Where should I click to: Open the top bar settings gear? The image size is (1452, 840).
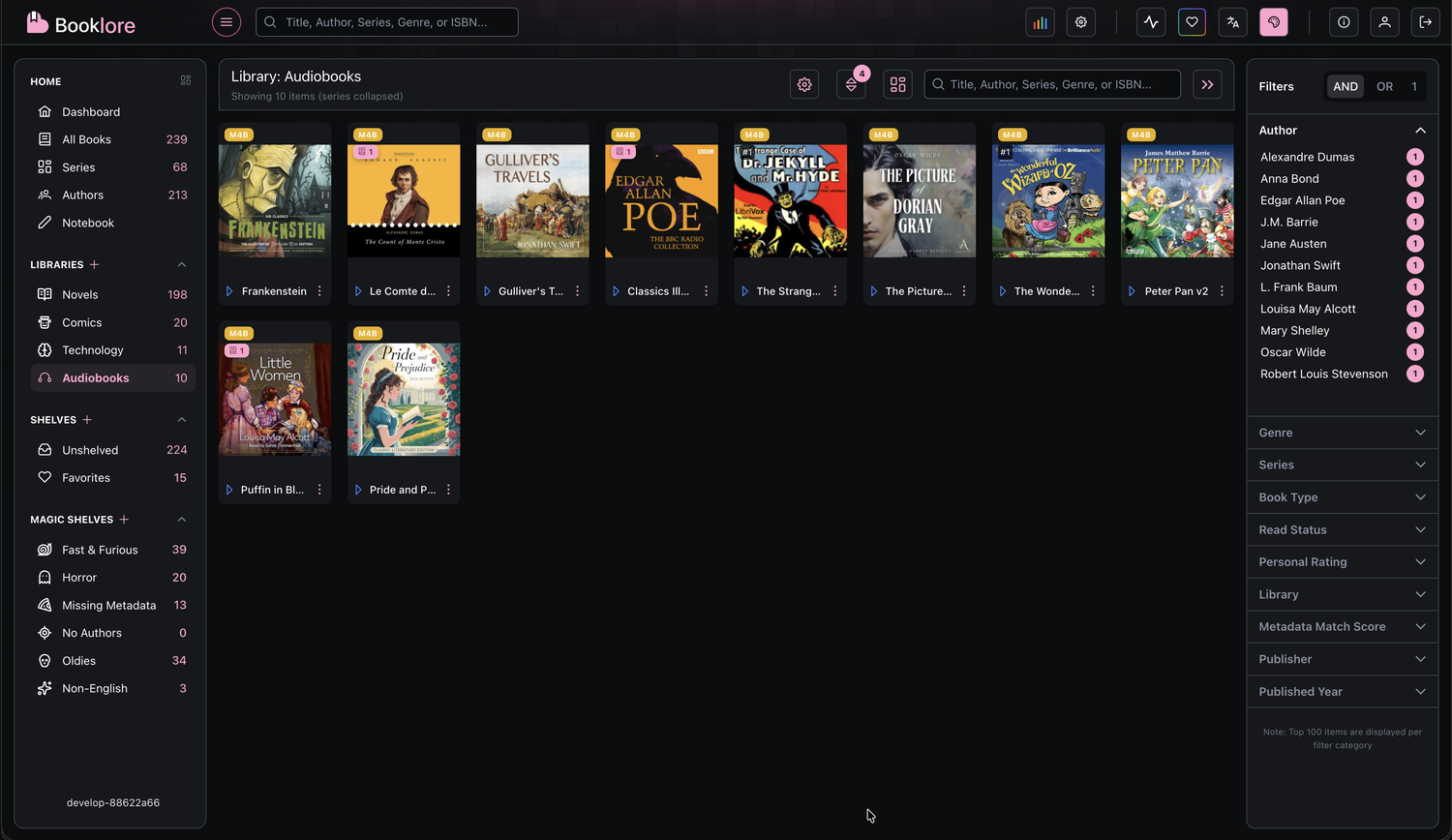click(x=1081, y=22)
